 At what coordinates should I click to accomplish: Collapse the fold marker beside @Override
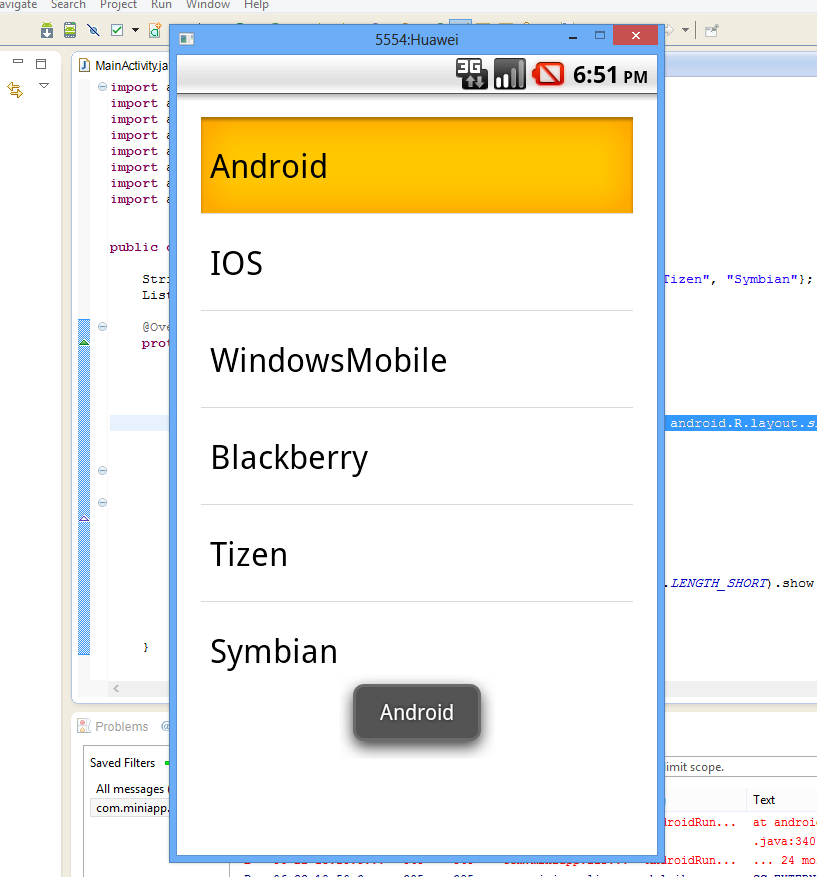(x=102, y=327)
